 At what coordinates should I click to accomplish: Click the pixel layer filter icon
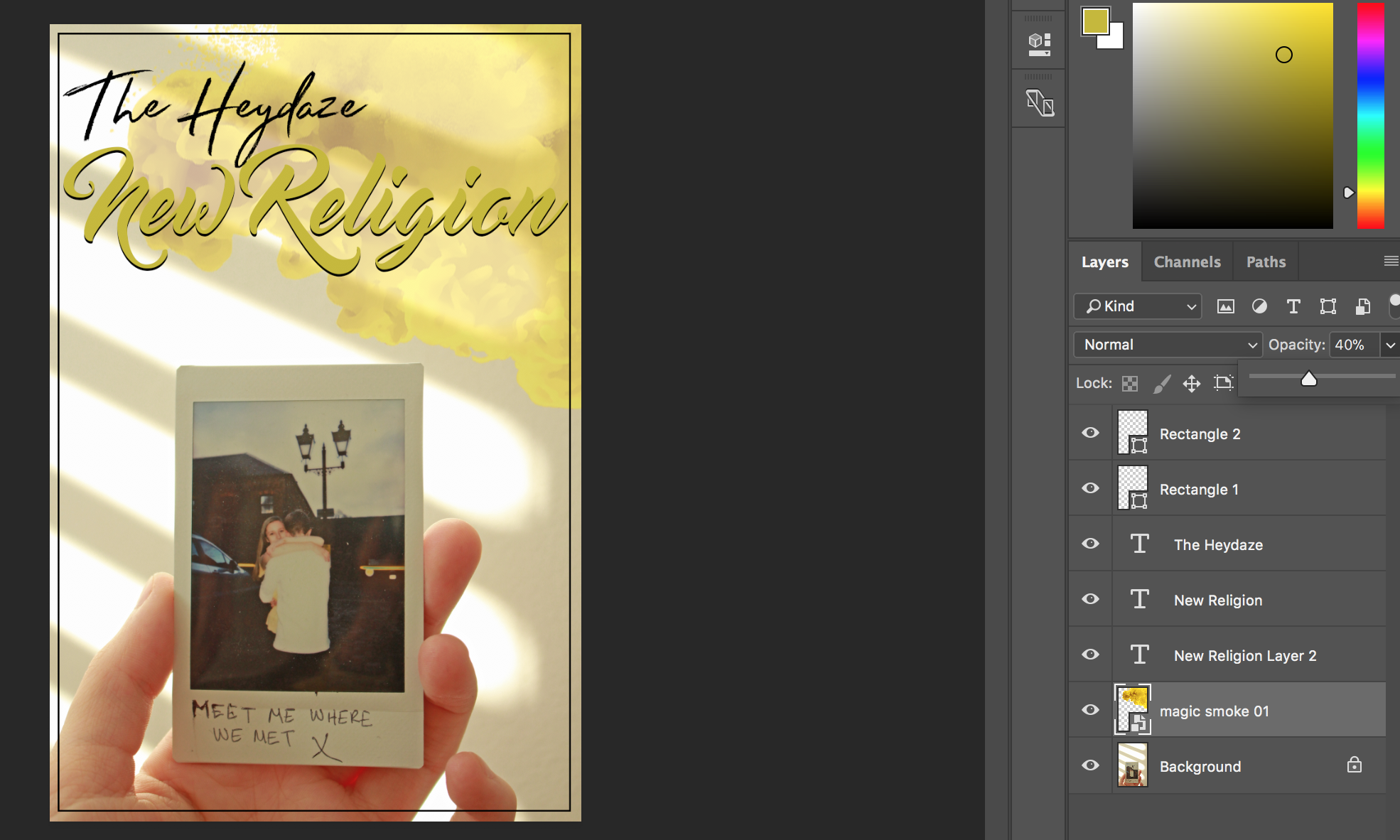coord(1225,306)
